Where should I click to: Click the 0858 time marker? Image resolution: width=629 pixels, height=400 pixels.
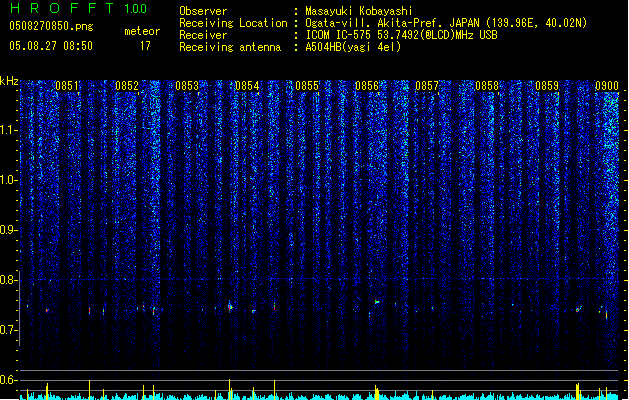[x=487, y=86]
